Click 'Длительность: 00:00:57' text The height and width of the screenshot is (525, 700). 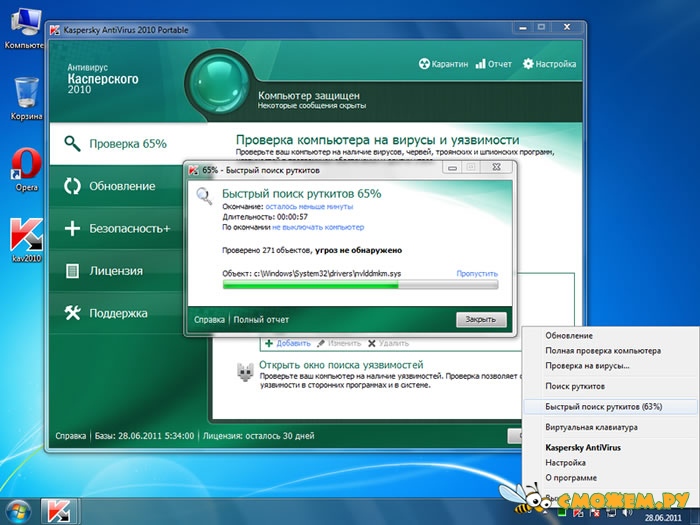pos(265,217)
